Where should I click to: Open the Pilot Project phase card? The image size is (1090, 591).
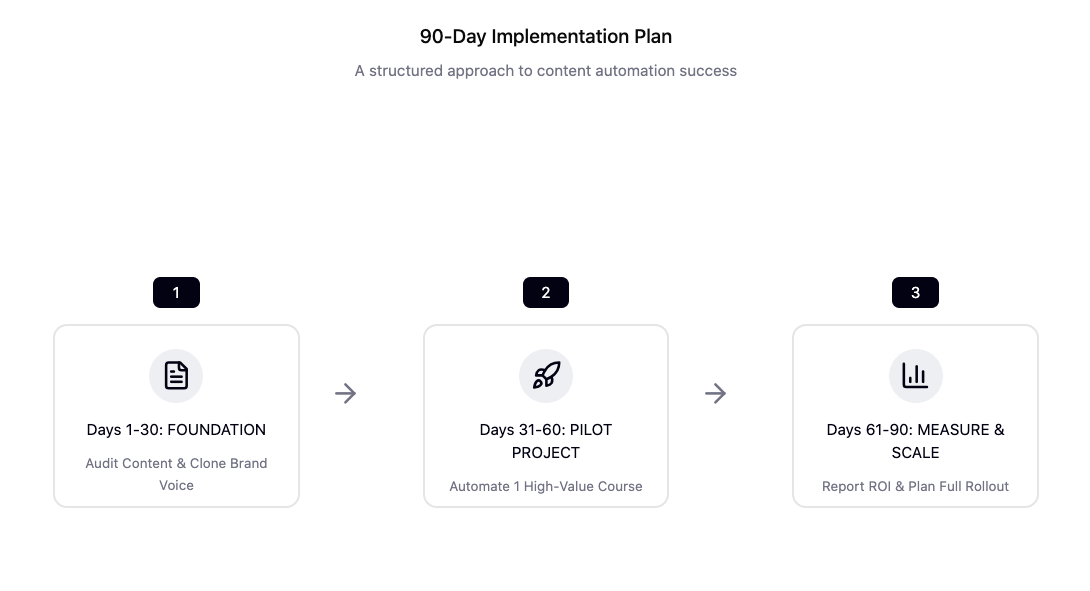point(546,416)
